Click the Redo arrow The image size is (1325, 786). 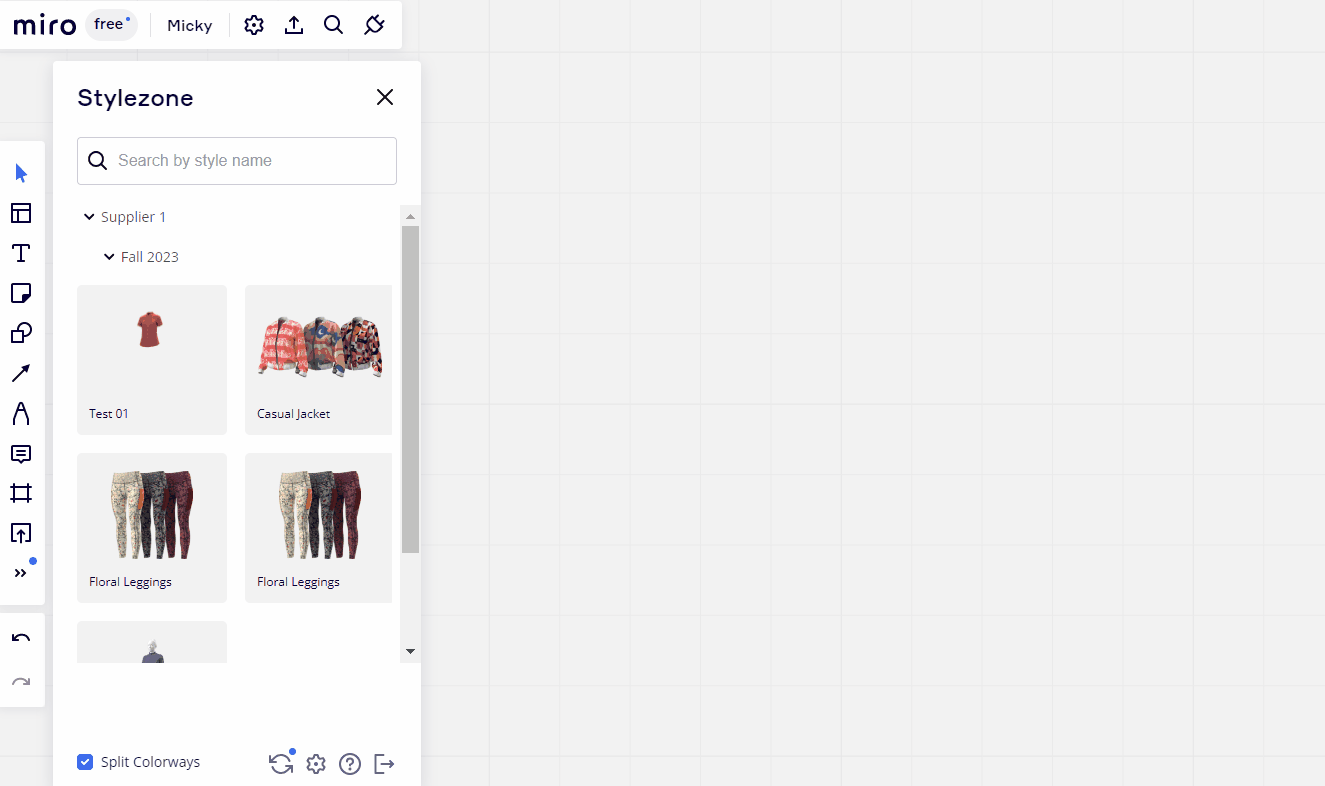21,682
